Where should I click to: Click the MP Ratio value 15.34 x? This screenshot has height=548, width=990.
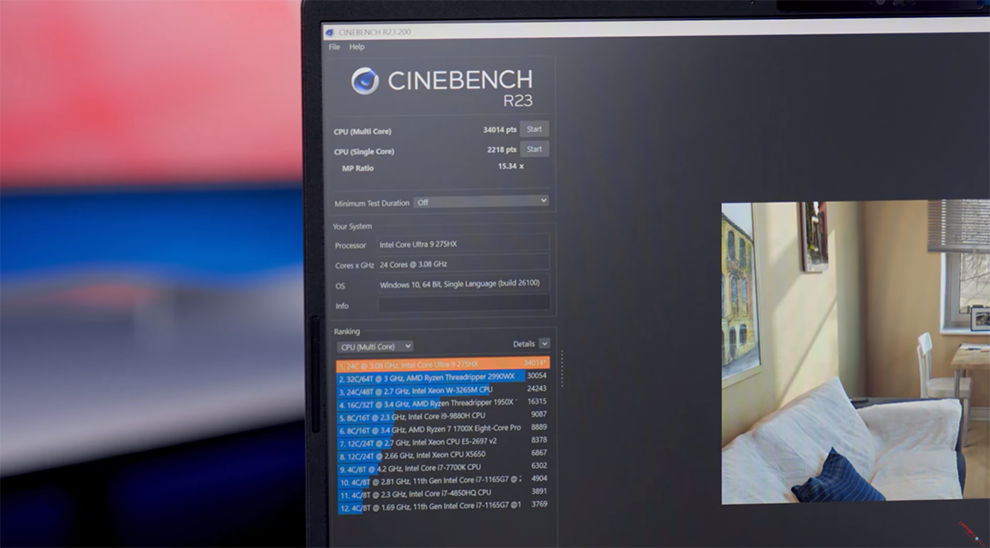pyautogui.click(x=510, y=166)
